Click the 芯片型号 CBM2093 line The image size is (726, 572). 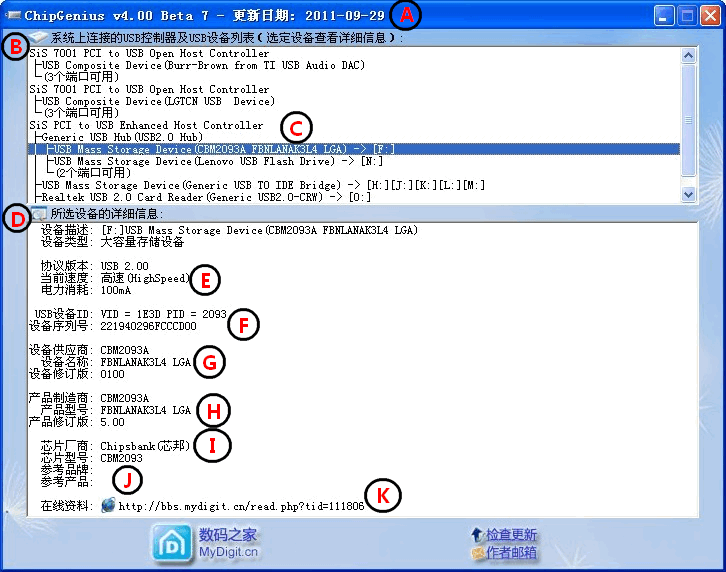point(92,459)
